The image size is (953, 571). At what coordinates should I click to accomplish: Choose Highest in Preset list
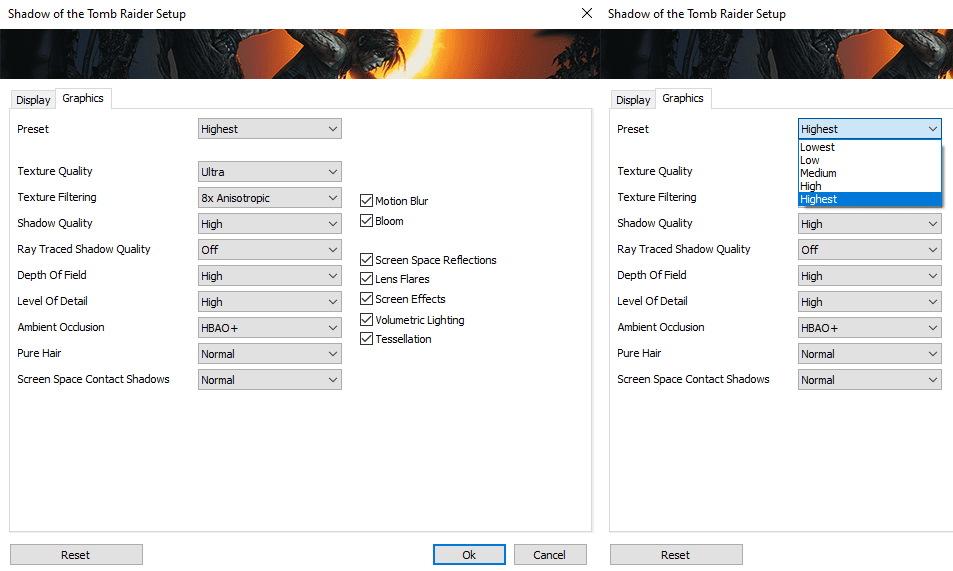click(869, 199)
